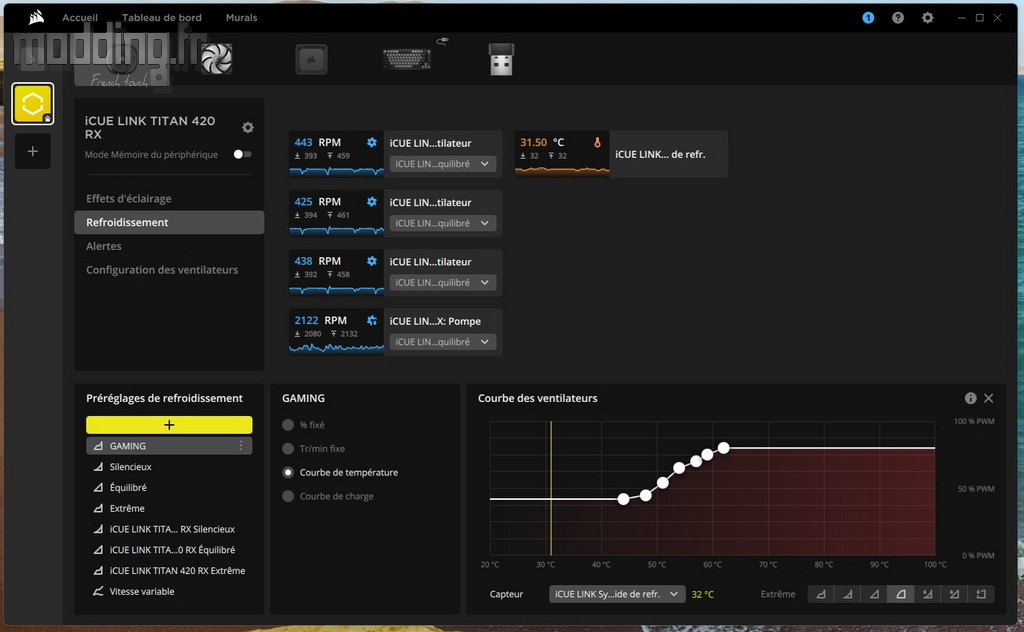Apply the first curve shape next to Extrême

click(821, 594)
